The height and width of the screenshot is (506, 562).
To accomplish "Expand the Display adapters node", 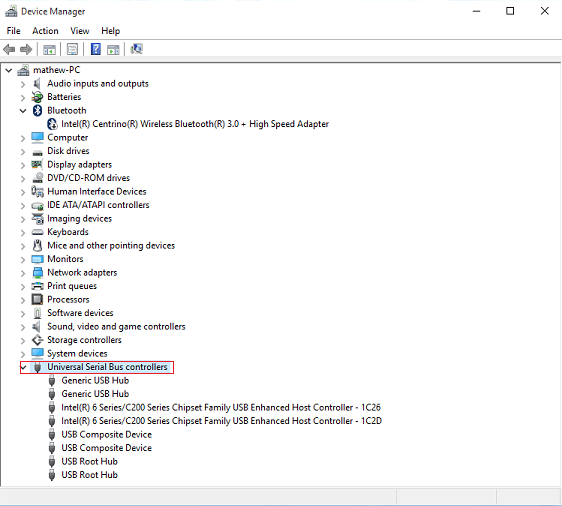I will tap(23, 165).
